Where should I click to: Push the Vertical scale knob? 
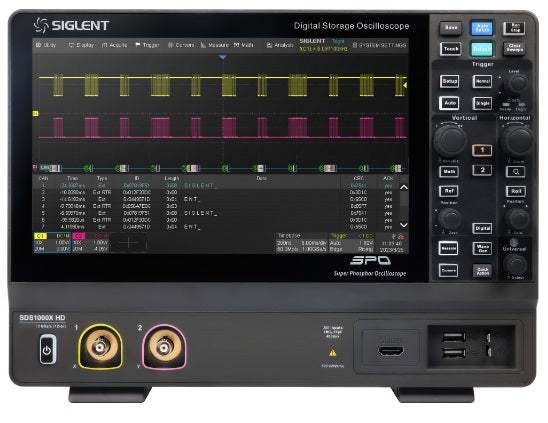450,140
